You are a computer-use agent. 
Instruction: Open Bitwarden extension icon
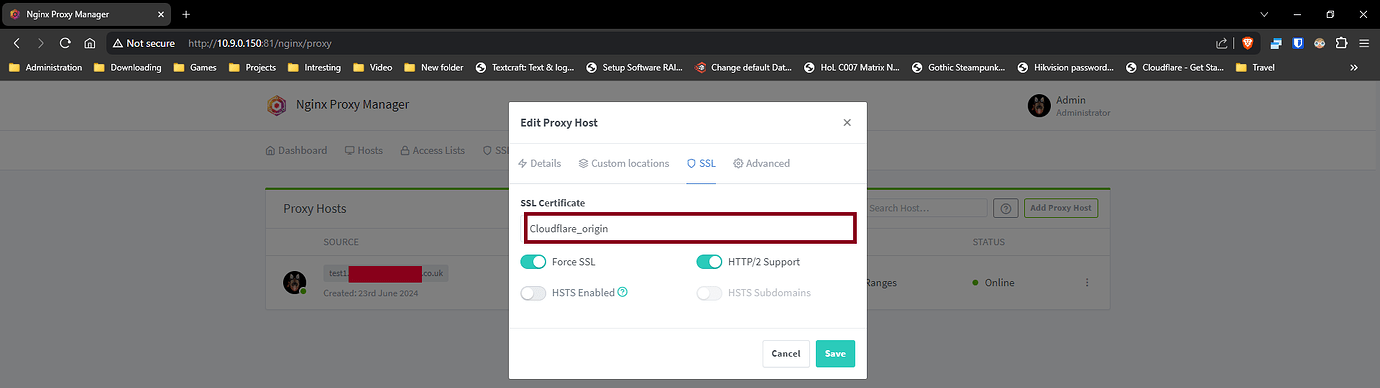click(x=1298, y=43)
